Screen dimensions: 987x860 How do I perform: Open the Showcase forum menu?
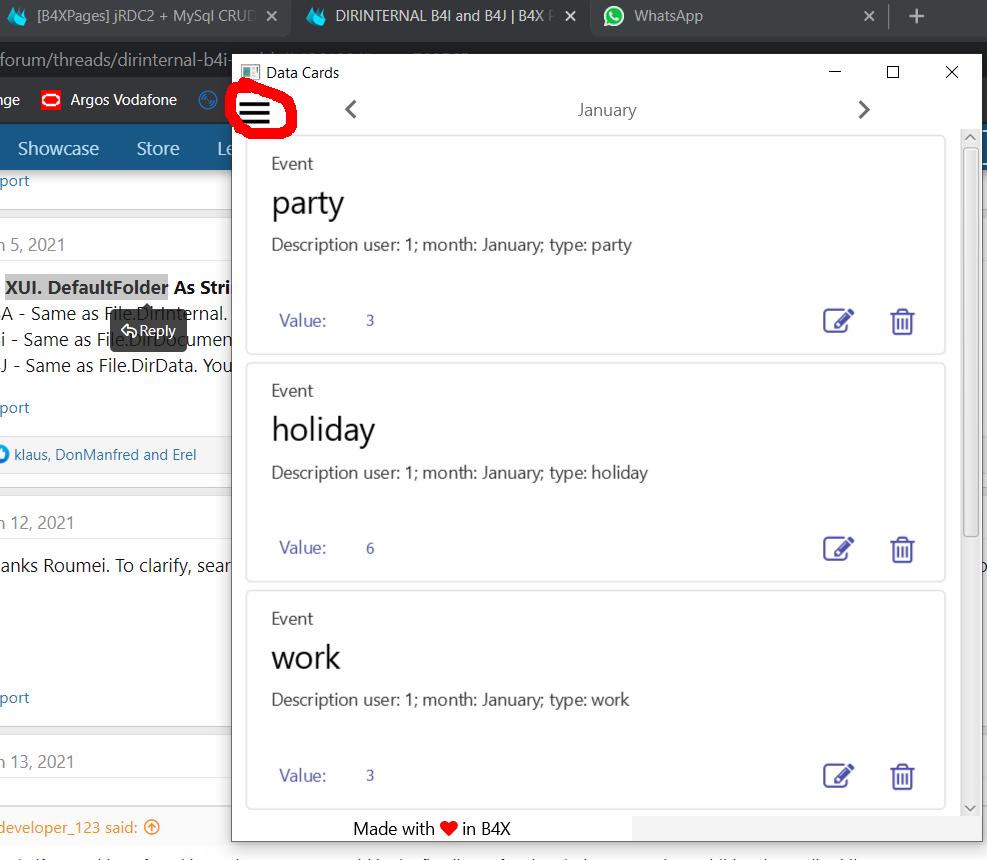(x=58, y=149)
